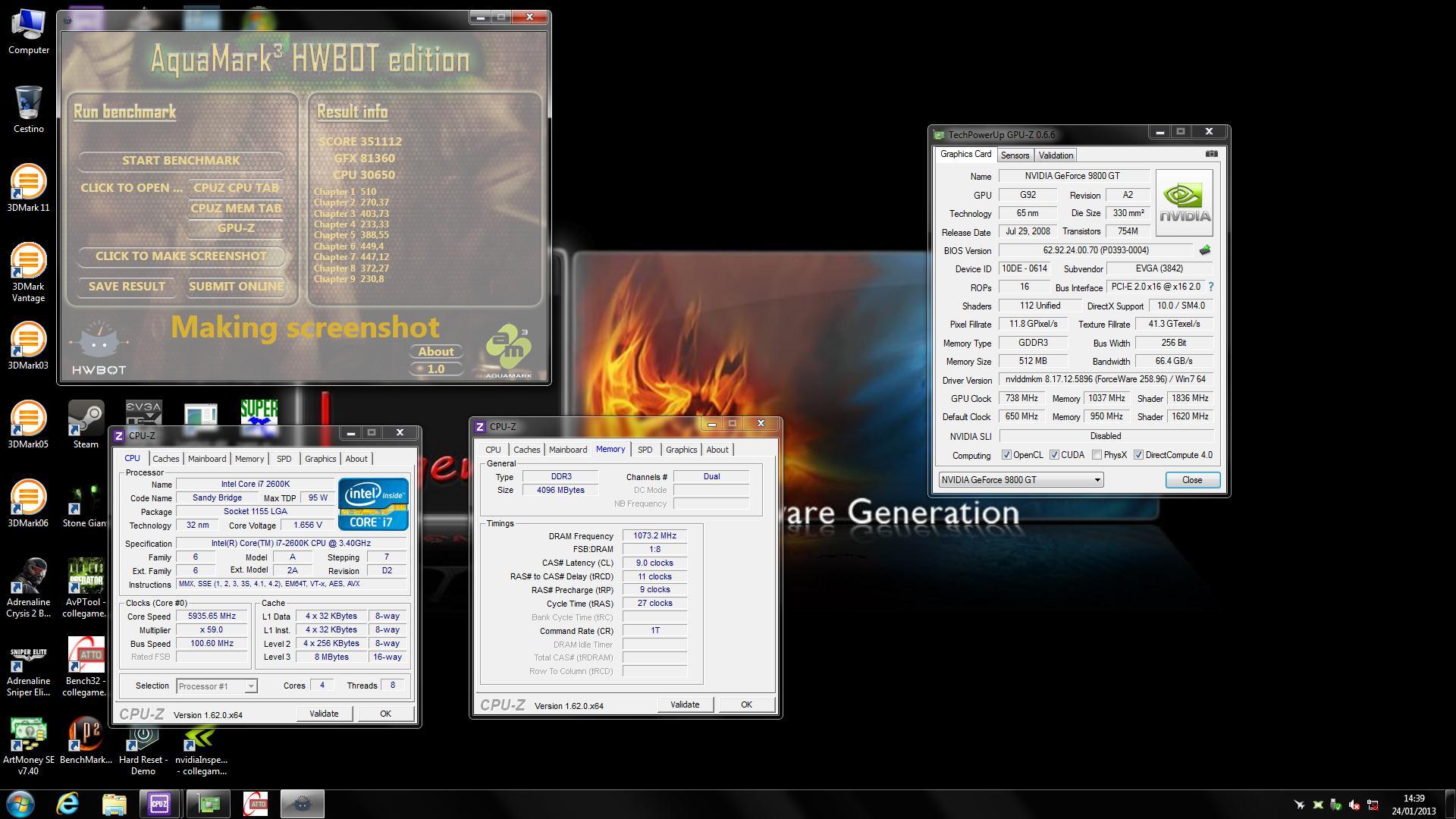The image size is (1456, 819).
Task: Open Mainboard tab in left CPU-Z window
Action: point(207,459)
